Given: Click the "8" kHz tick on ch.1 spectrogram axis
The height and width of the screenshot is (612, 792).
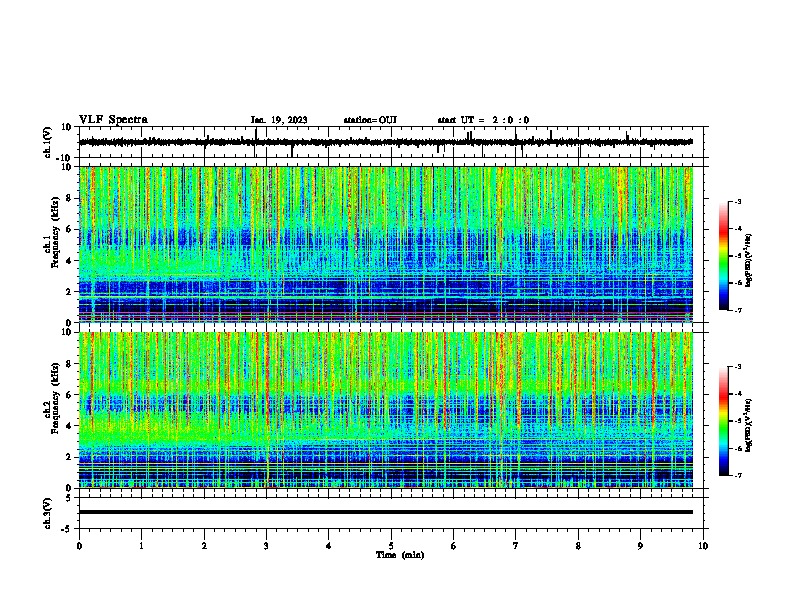Looking at the screenshot, I should (69, 198).
